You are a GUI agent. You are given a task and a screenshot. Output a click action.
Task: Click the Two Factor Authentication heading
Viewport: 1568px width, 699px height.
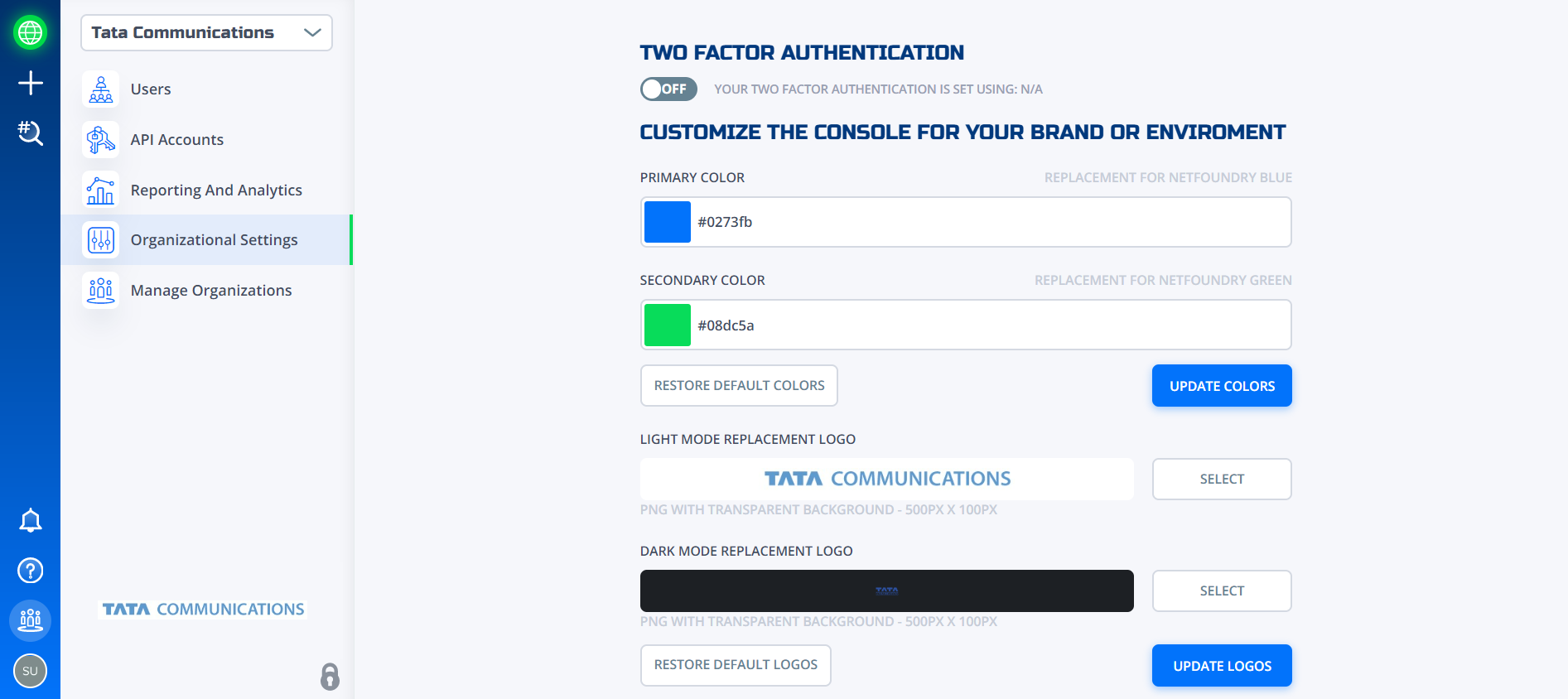(802, 53)
